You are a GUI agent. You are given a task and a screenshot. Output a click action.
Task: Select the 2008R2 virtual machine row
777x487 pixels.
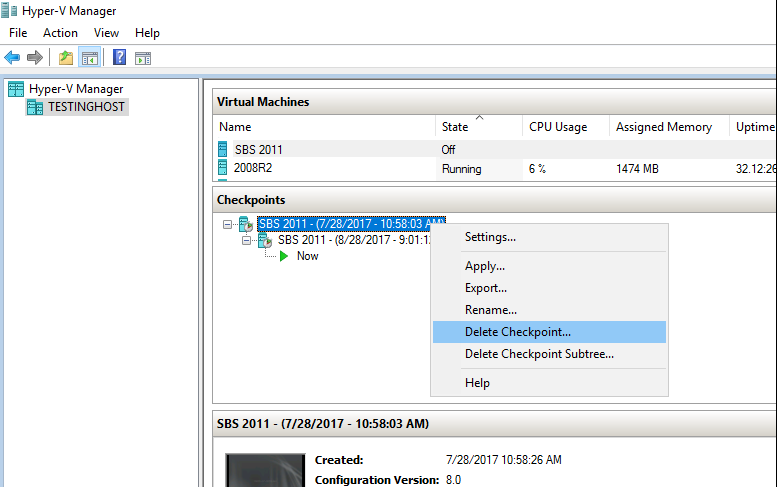[x=495, y=168]
